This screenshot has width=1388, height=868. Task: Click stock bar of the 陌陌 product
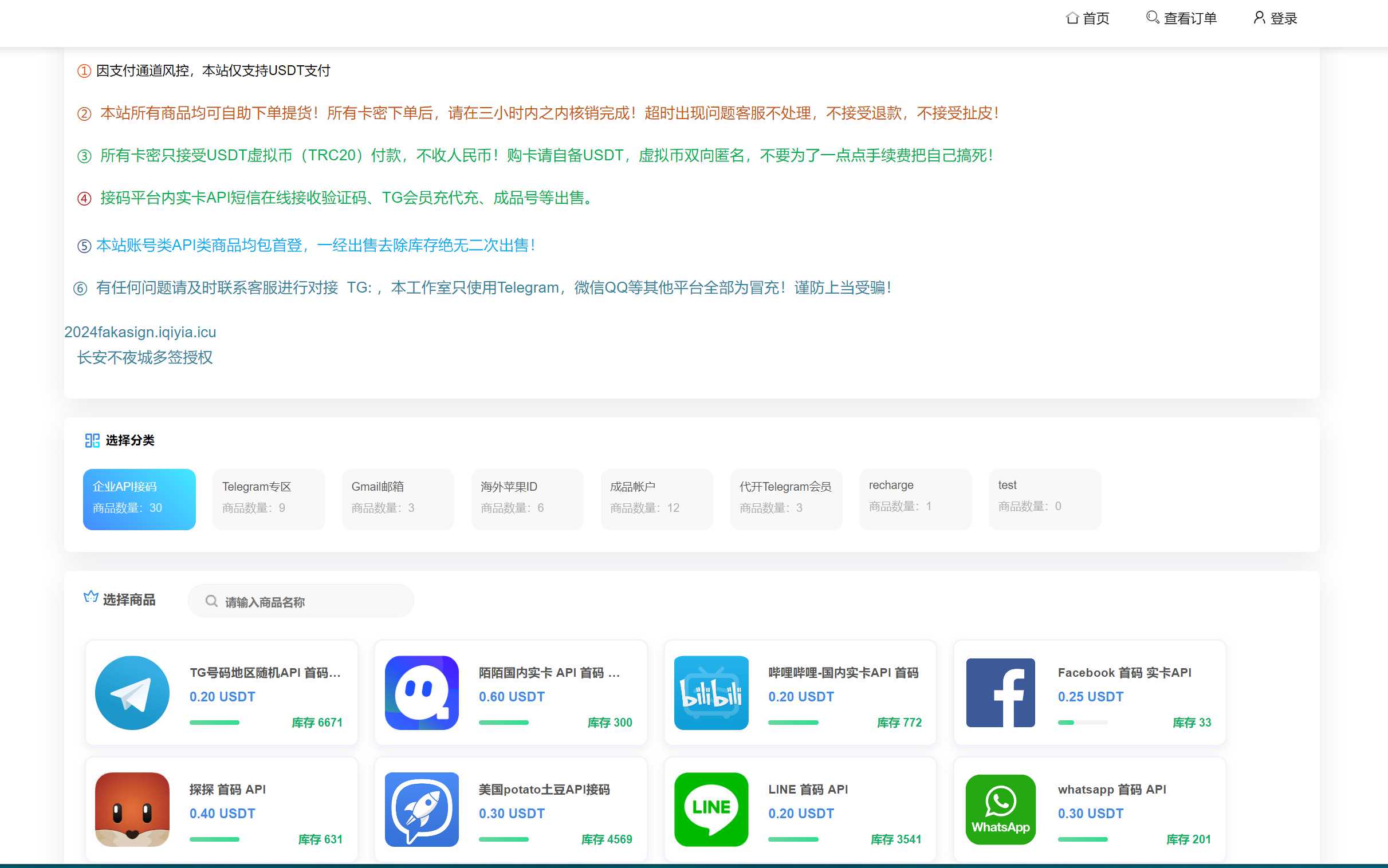coord(504,722)
